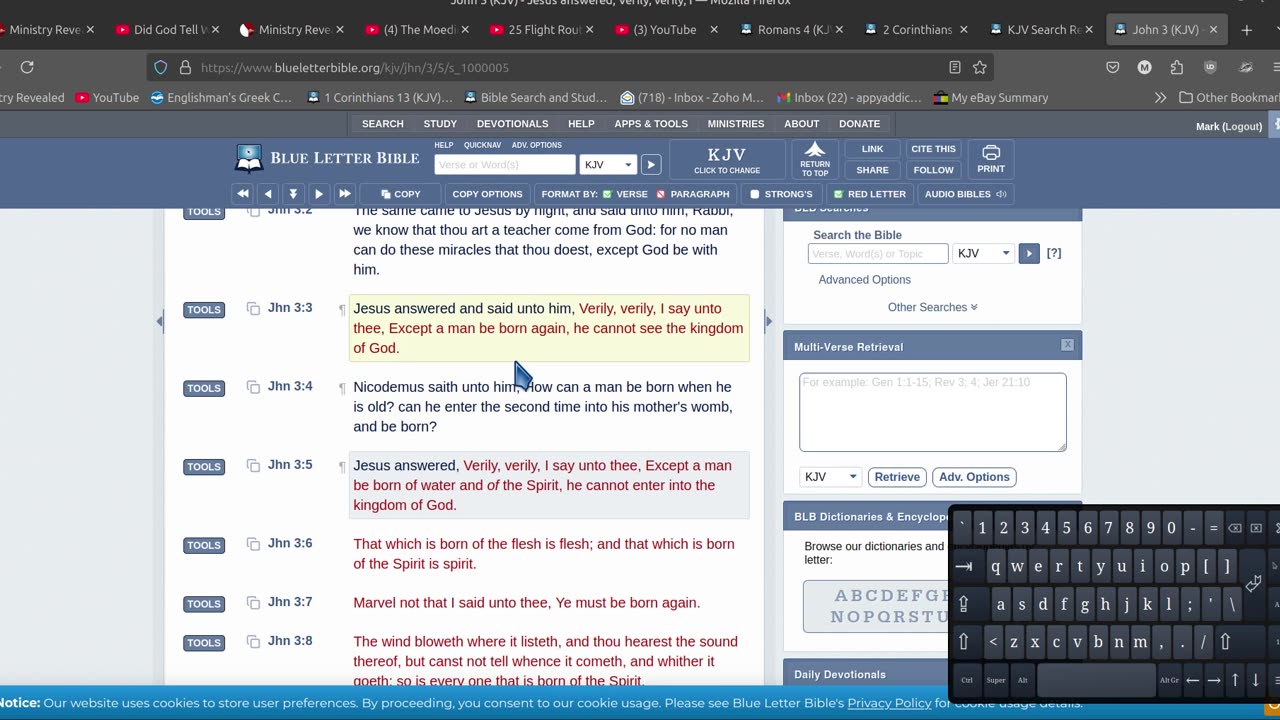
Task: Copy verse Jhn 3:8 icon
Action: [x=253, y=642]
